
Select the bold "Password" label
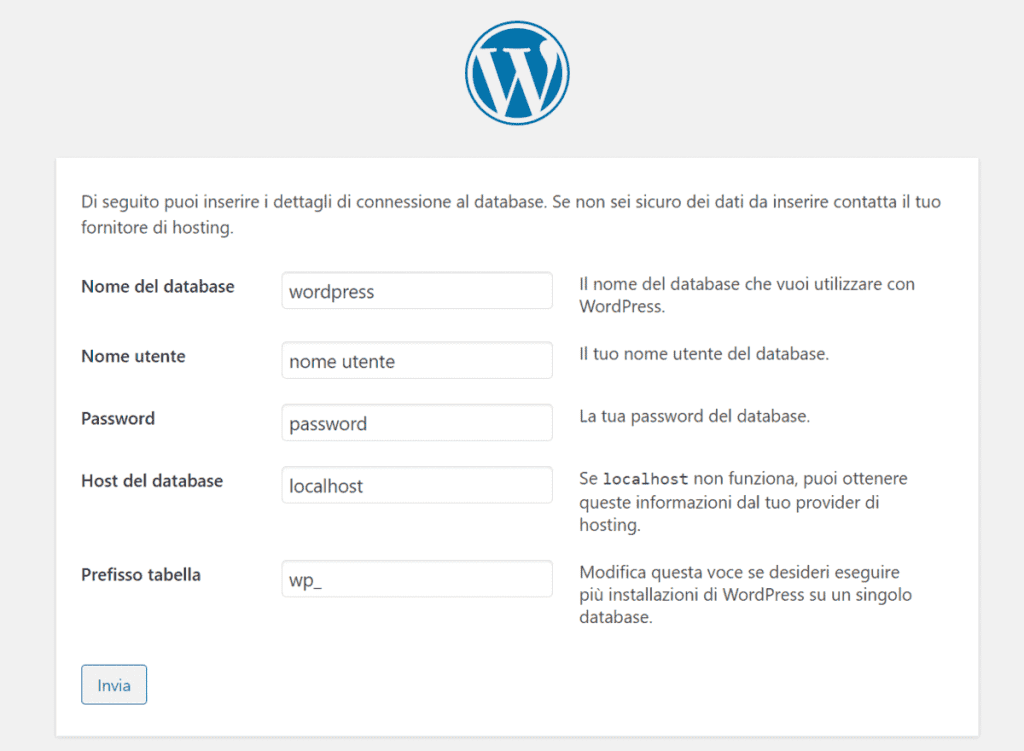pos(118,419)
